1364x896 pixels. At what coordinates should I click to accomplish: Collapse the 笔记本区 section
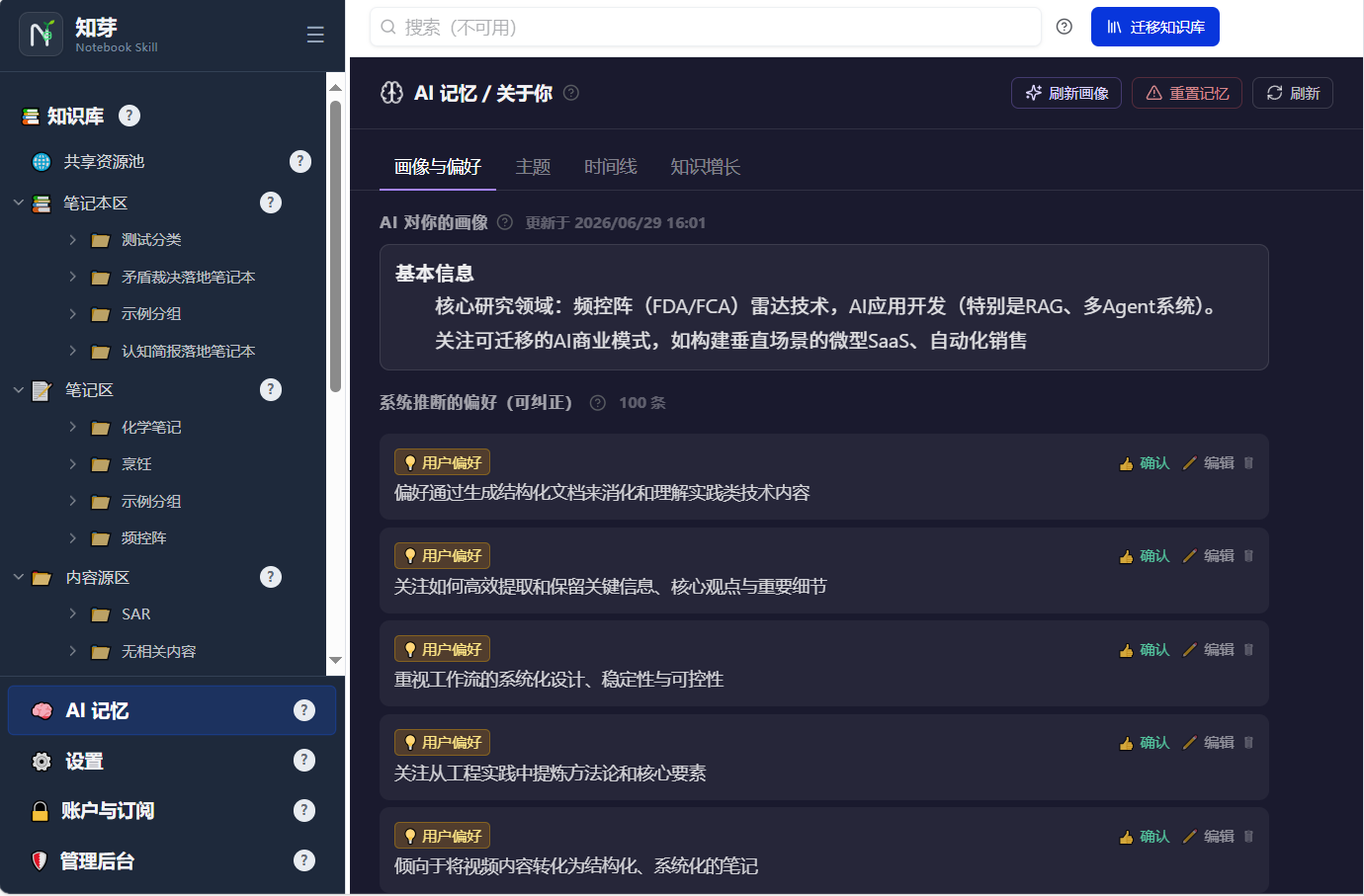pos(18,203)
